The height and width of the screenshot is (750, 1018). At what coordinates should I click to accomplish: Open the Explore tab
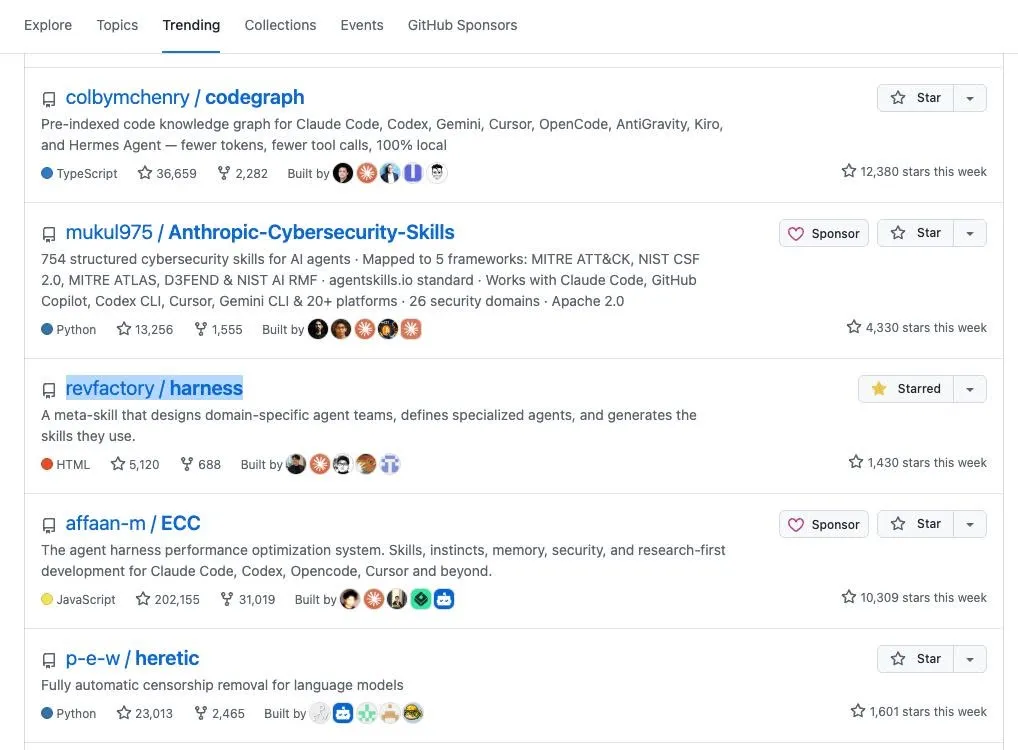[x=48, y=25]
